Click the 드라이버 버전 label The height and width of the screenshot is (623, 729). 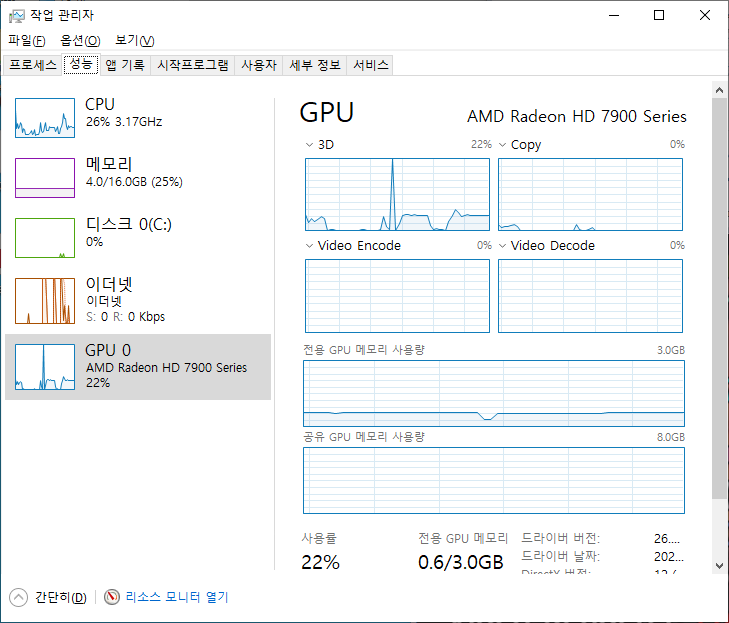click(561, 538)
